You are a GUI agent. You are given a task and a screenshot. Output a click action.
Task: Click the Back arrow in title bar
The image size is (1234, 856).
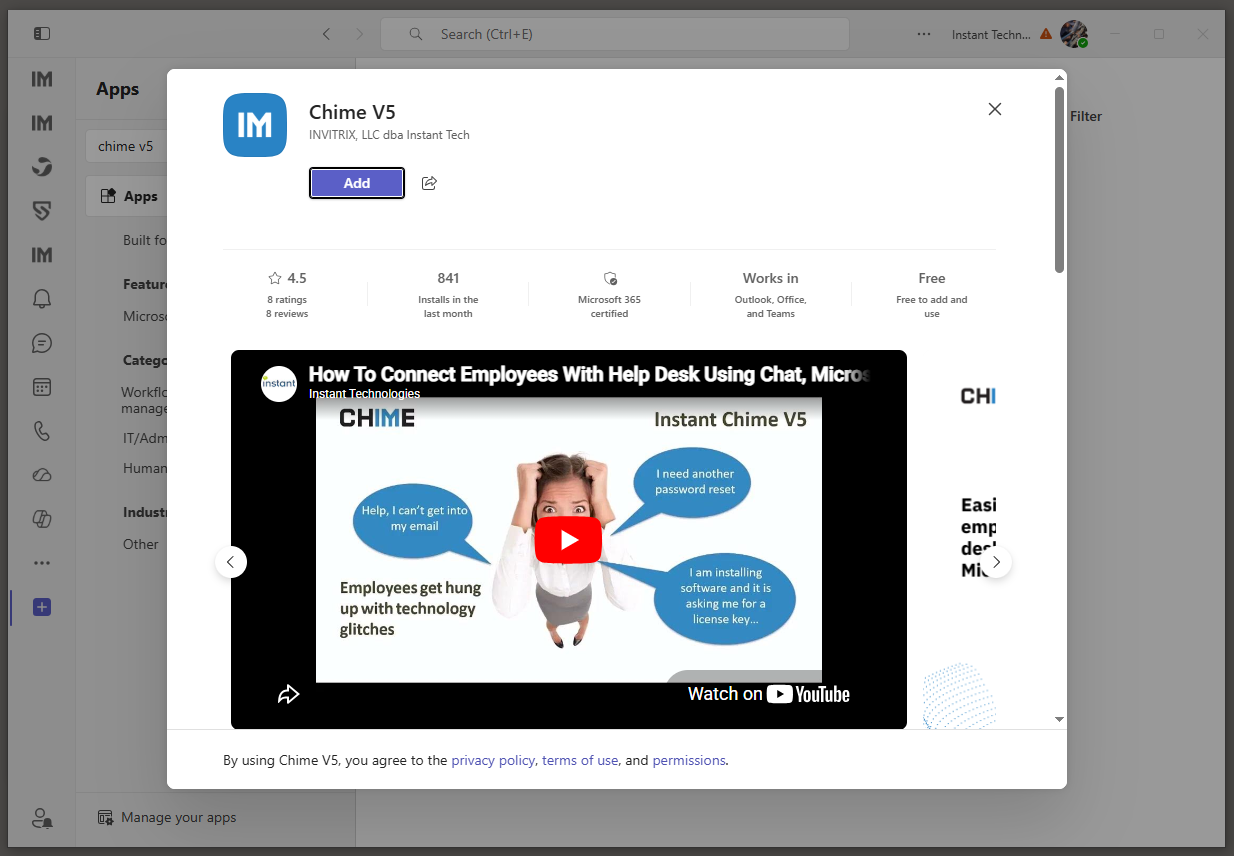tap(326, 34)
